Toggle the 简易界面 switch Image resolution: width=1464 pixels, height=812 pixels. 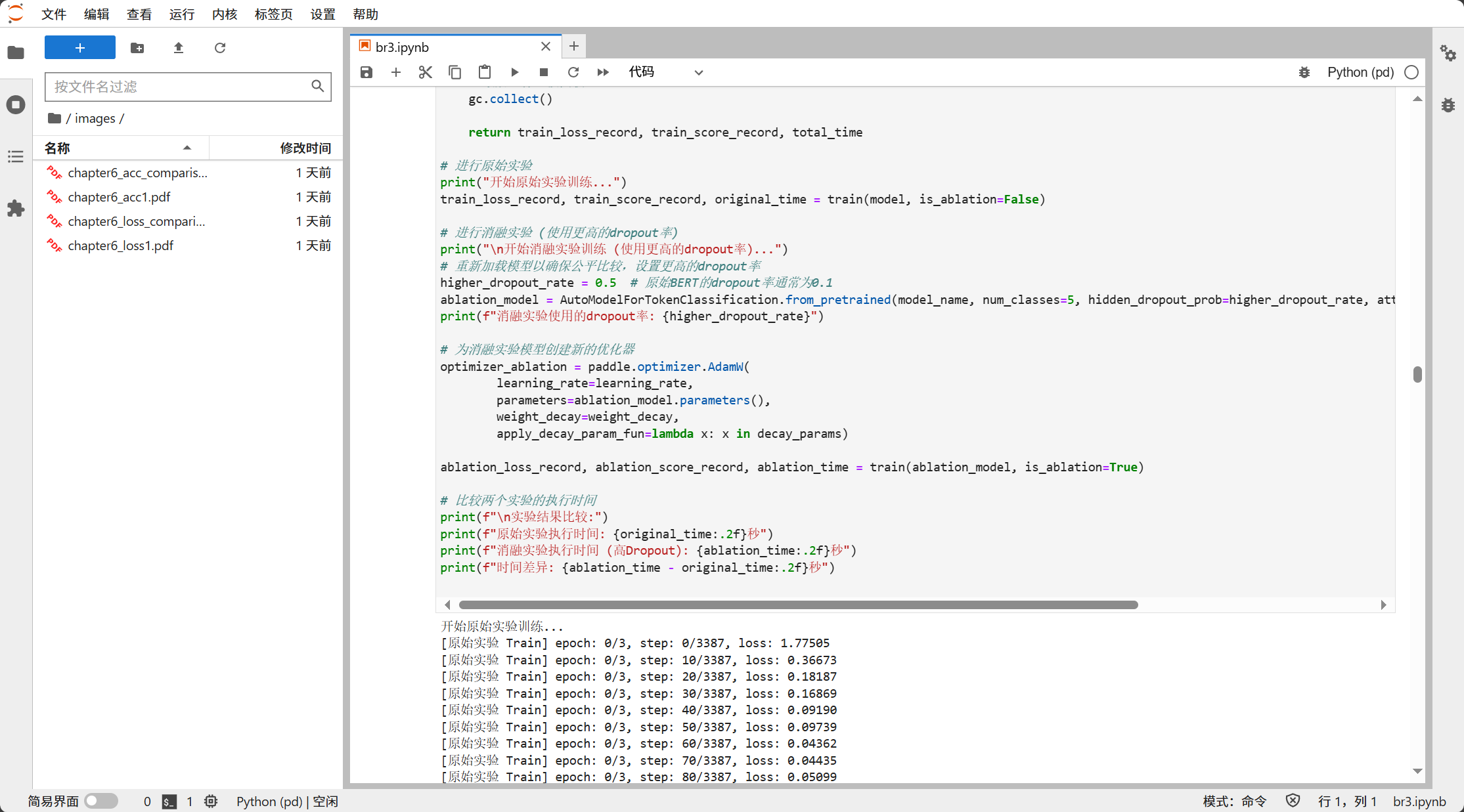pos(101,801)
